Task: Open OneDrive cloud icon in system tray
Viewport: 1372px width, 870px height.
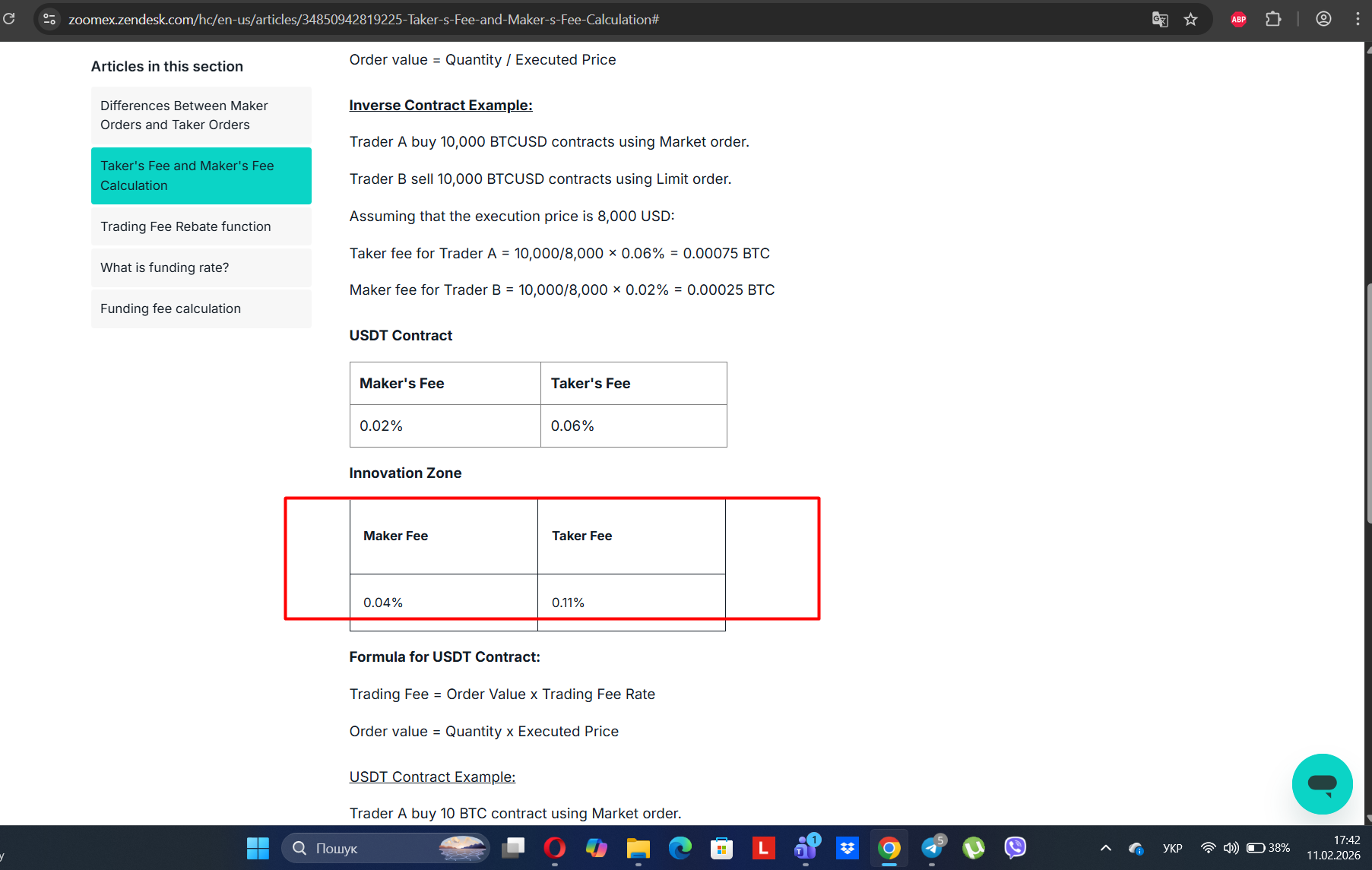Action: pyautogui.click(x=1136, y=848)
